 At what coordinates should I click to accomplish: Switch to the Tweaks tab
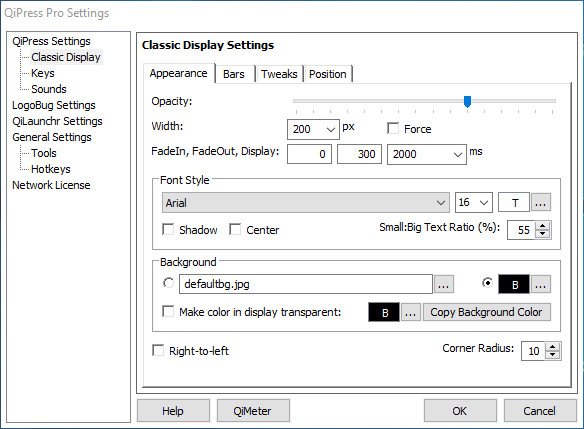point(279,74)
